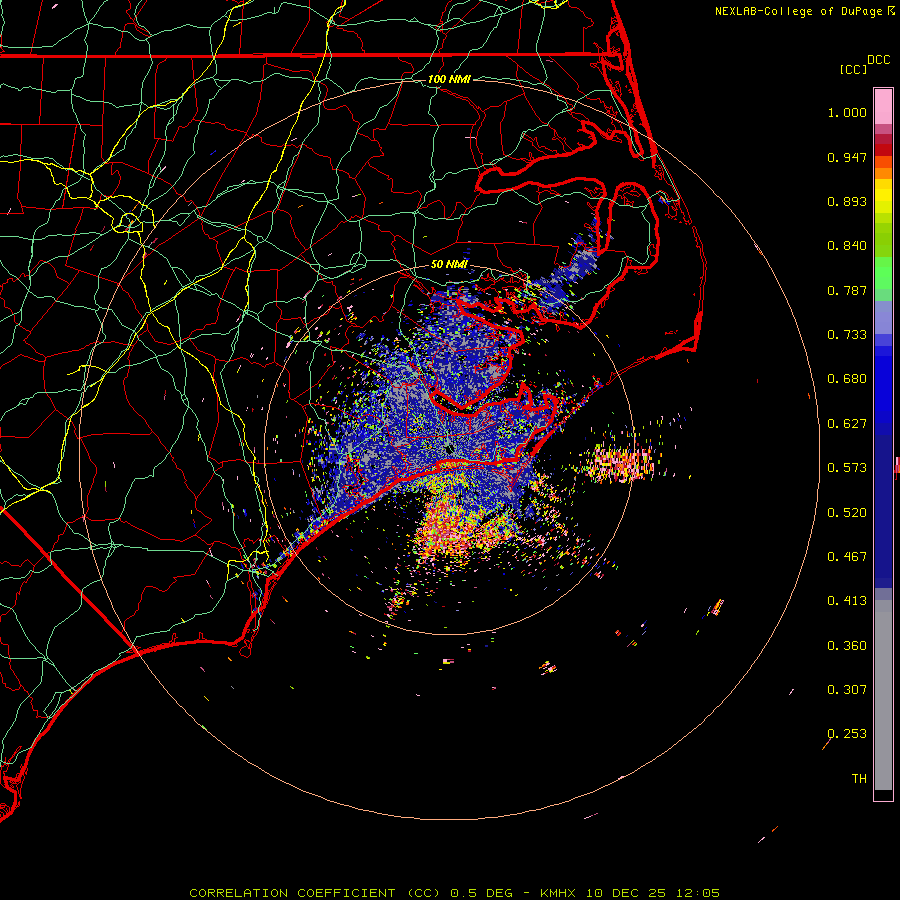Image resolution: width=900 pixels, height=900 pixels.
Task: Click the 0.733 scale value
Action: pyautogui.click(x=847, y=335)
